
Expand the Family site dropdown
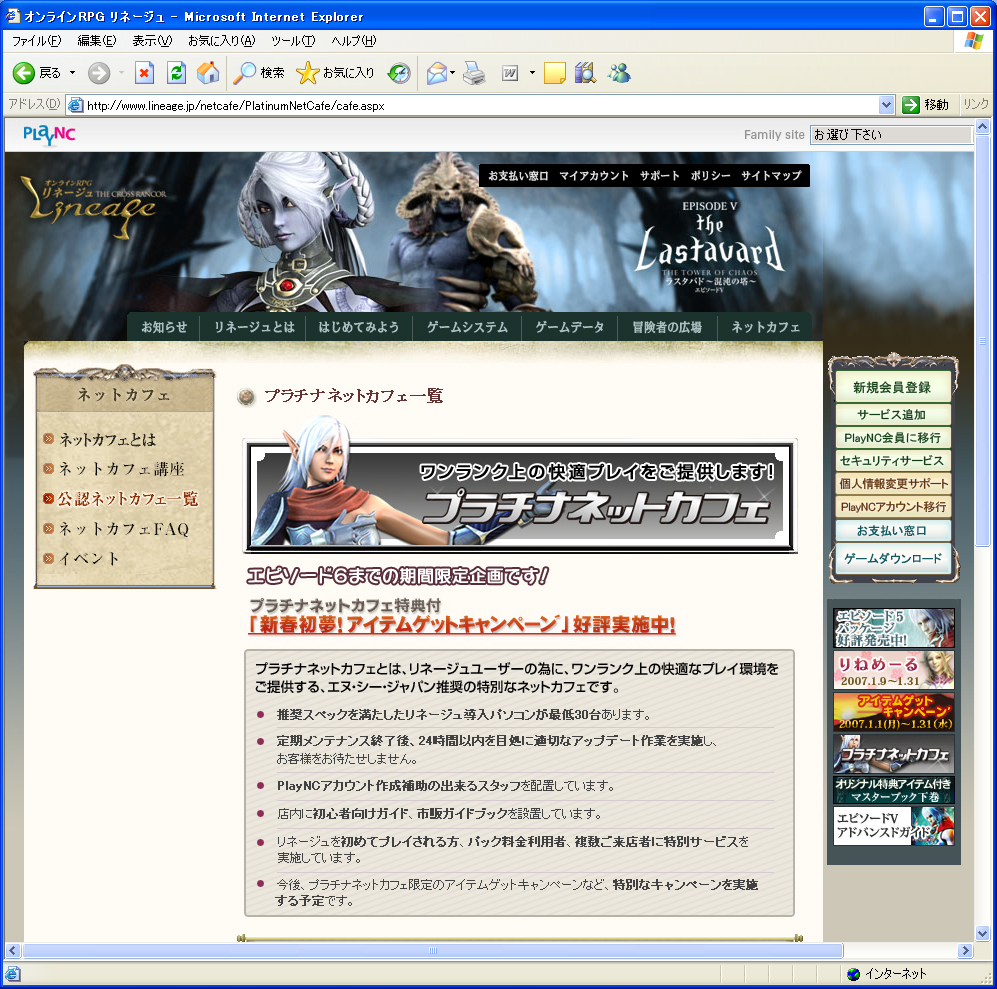point(890,135)
